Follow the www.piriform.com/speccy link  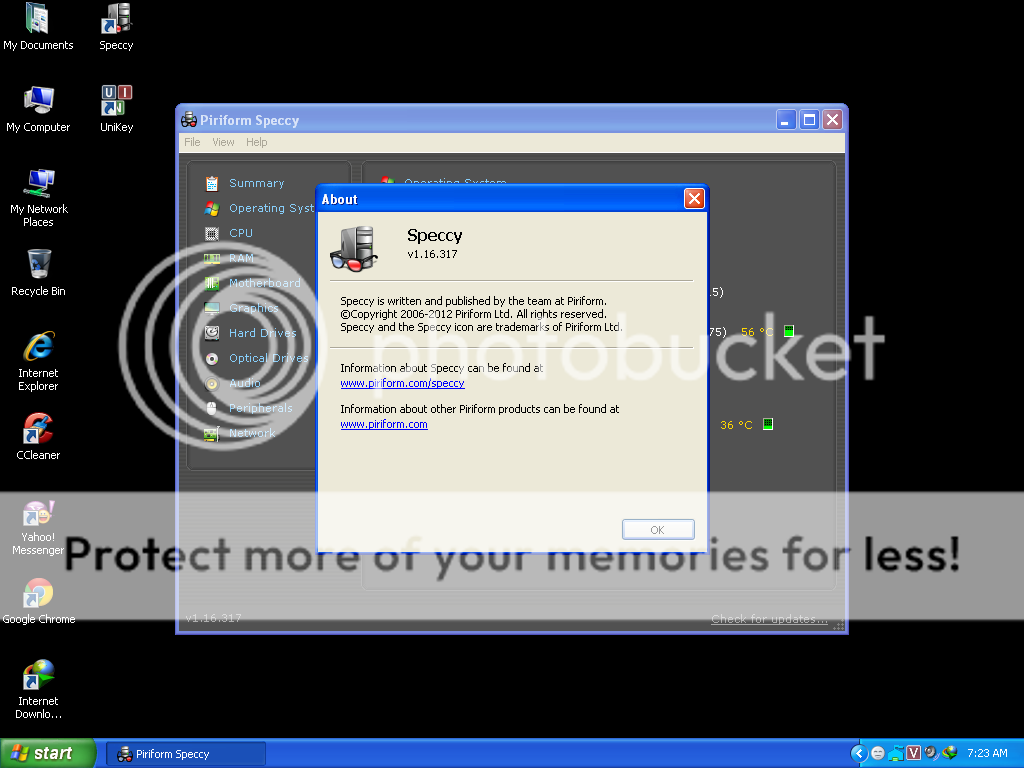(x=402, y=383)
